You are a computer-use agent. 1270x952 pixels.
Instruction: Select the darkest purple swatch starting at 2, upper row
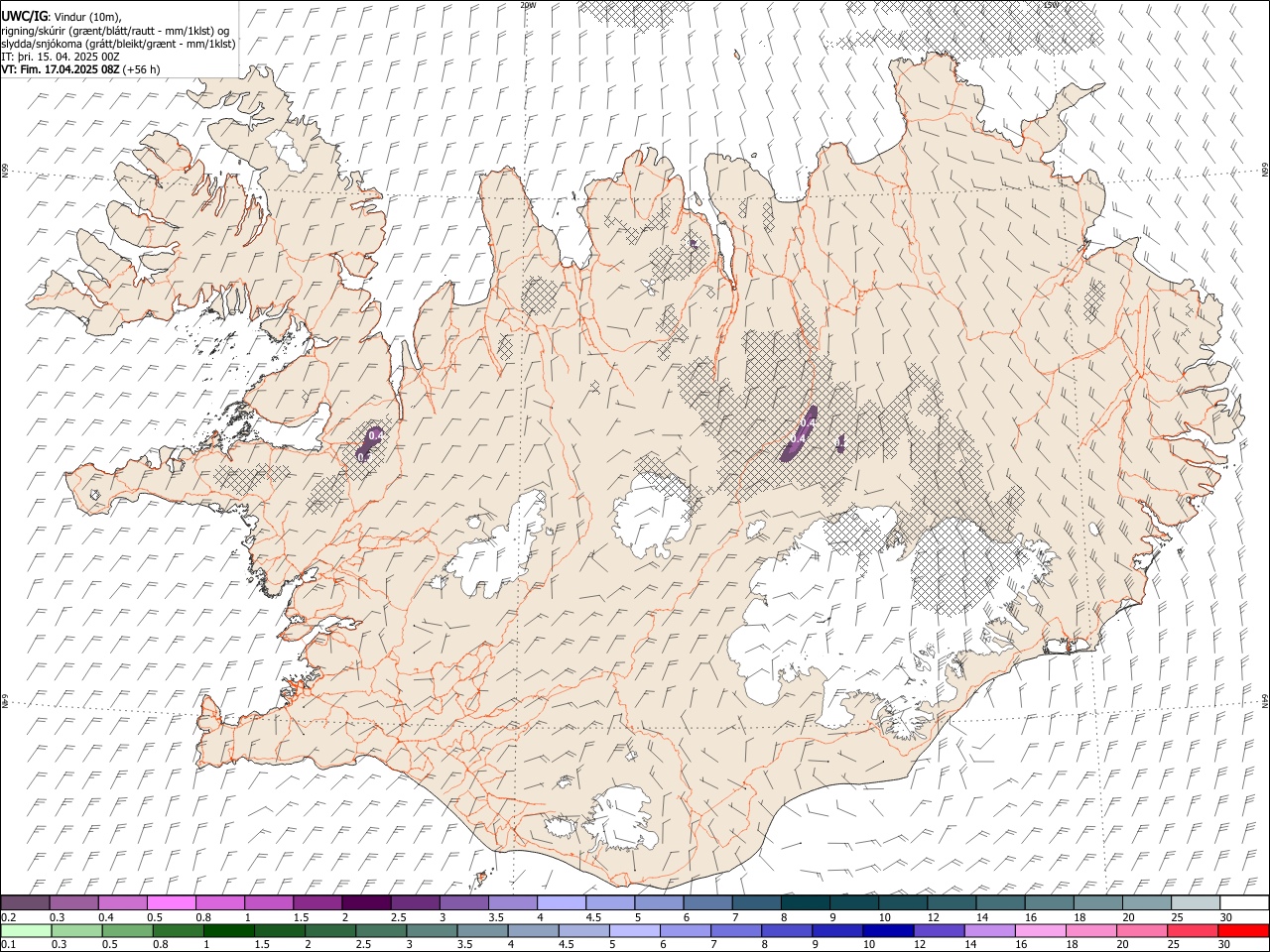coord(366,902)
